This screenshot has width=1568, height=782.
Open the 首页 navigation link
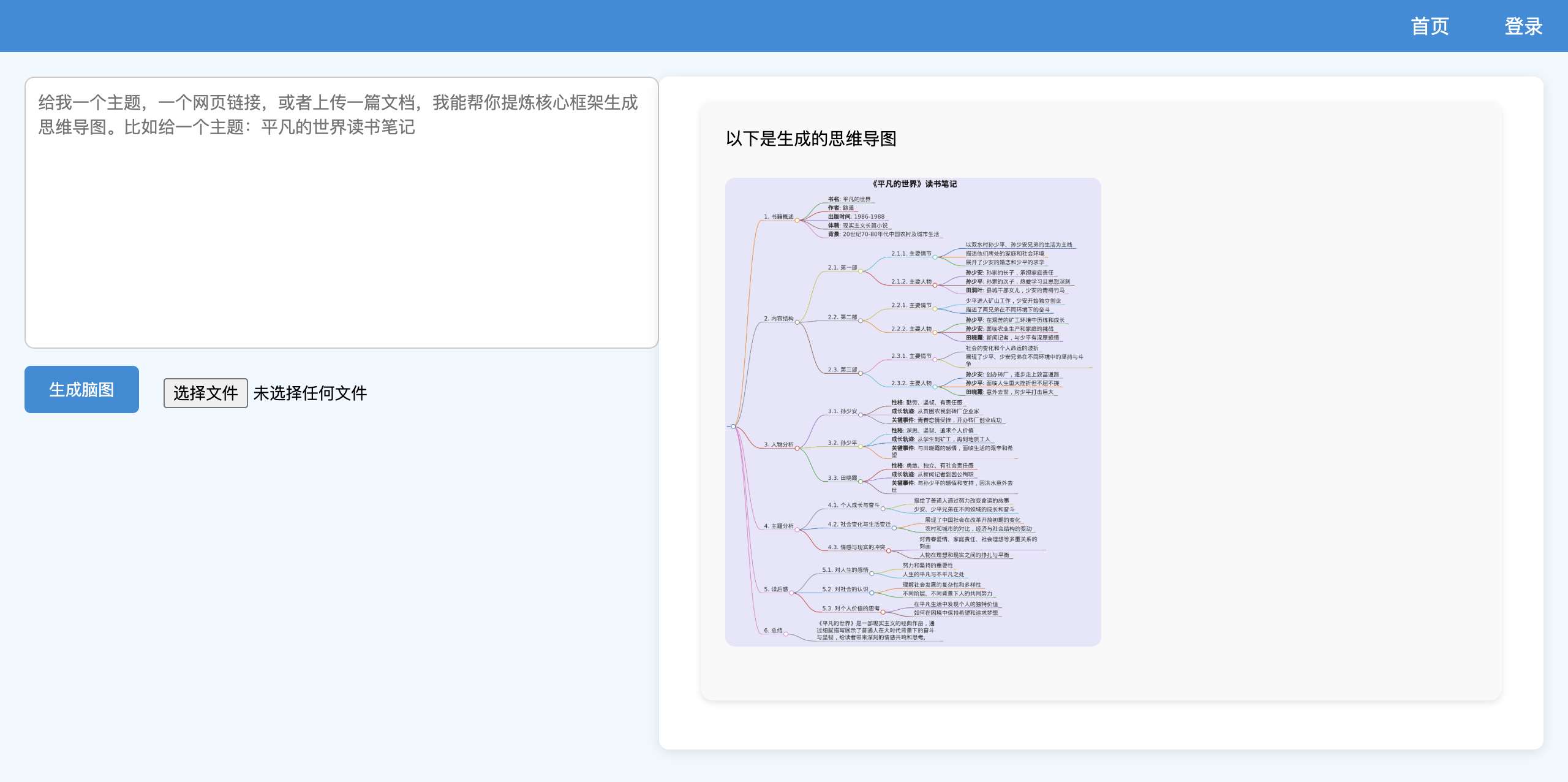click(x=1430, y=26)
